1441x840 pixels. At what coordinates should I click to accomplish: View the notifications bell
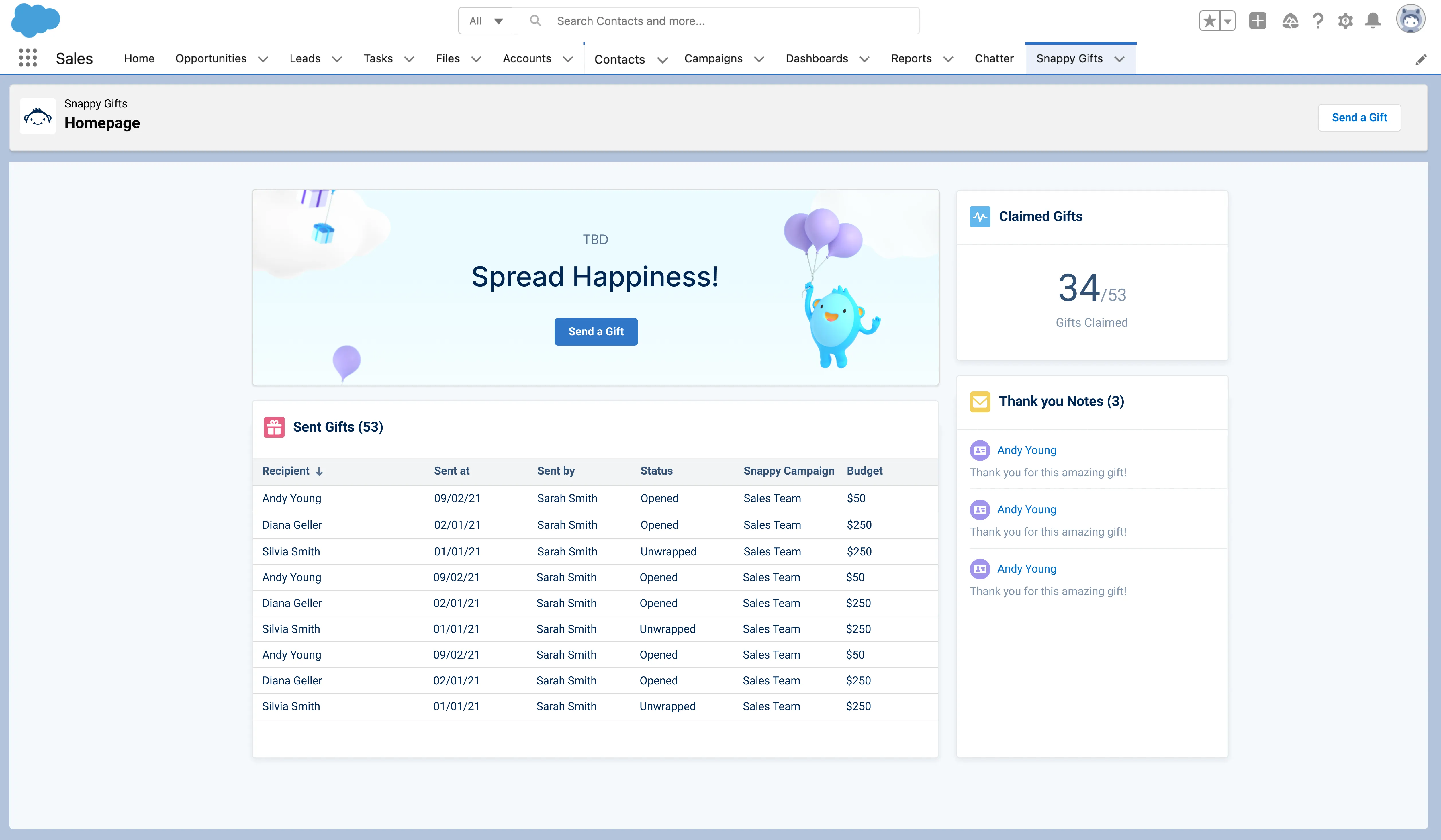(1373, 21)
